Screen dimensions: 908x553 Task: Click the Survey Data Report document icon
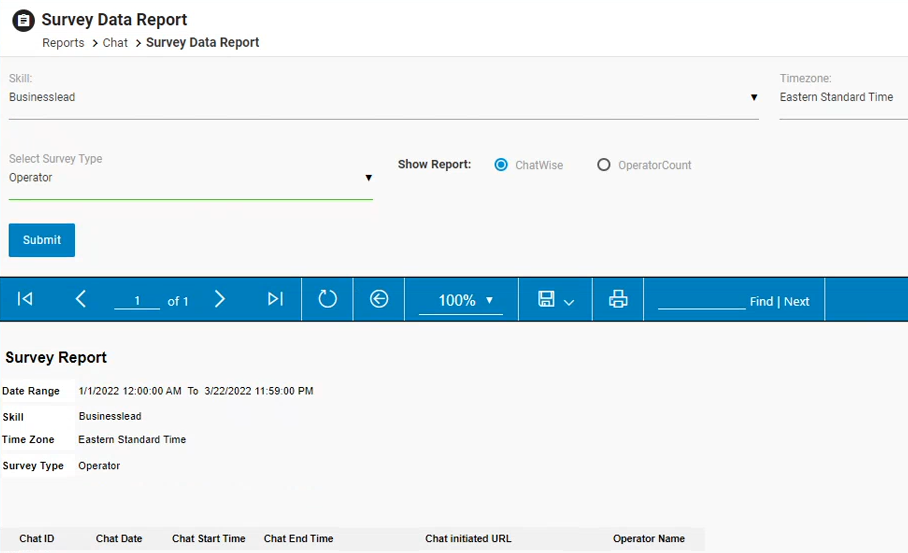click(x=23, y=20)
